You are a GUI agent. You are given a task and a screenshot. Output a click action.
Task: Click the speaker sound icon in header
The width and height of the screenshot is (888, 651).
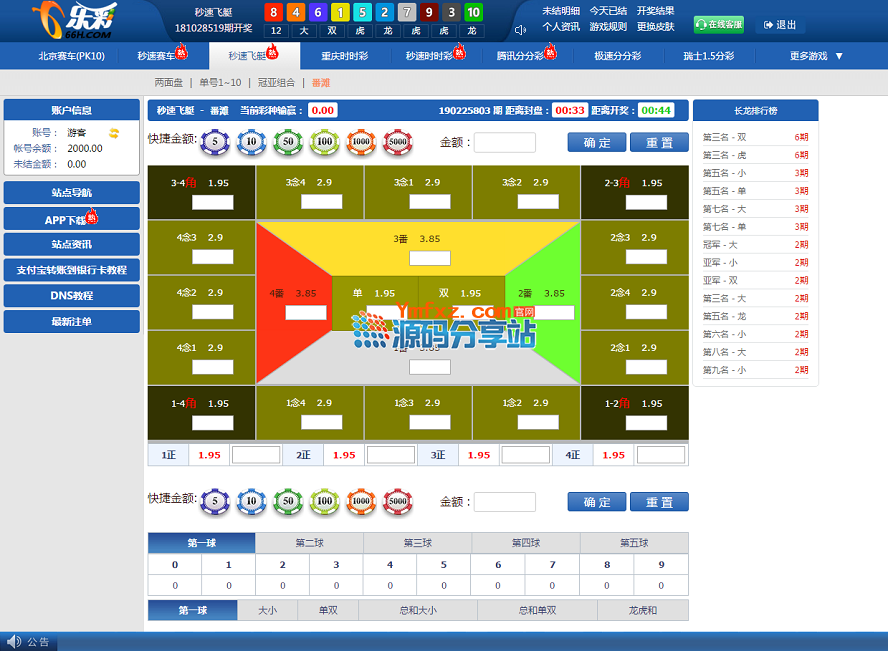coord(520,29)
